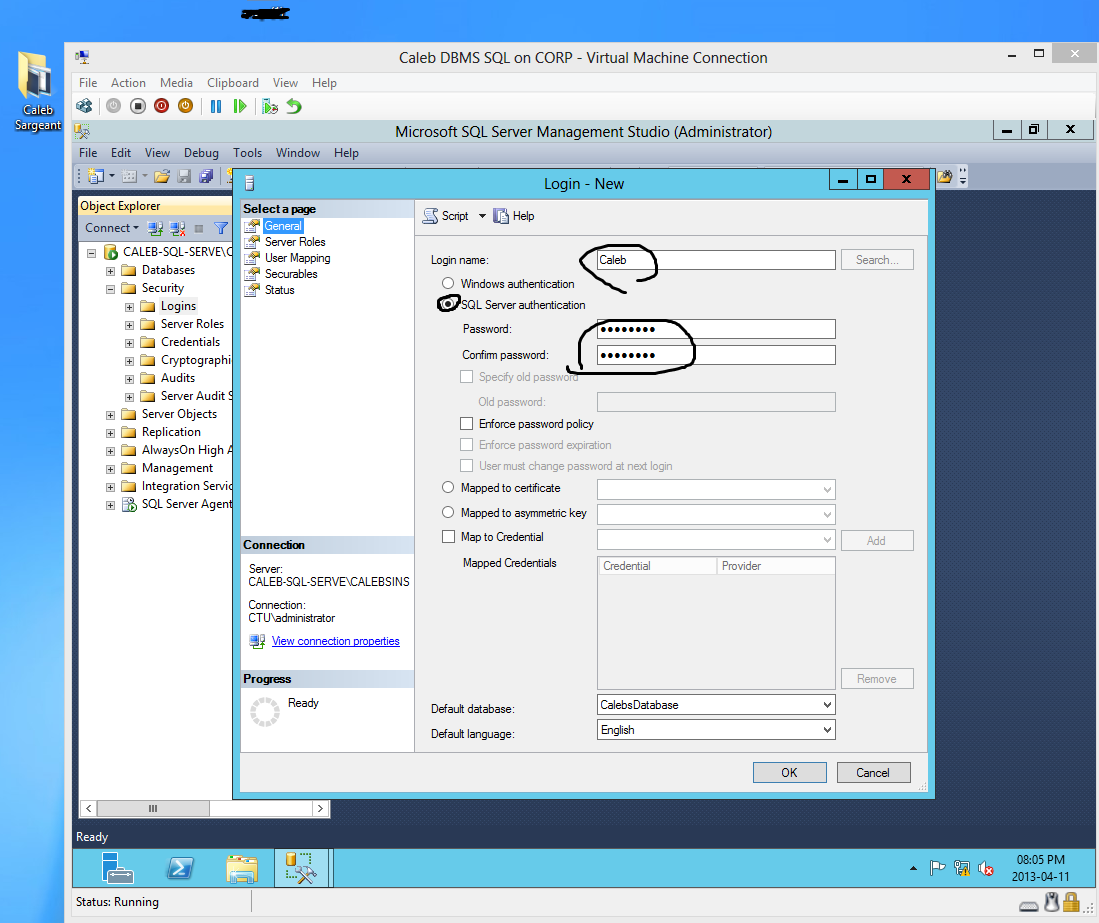
Task: Click the Save disk icon in SSMS toolbar
Action: coord(184,177)
